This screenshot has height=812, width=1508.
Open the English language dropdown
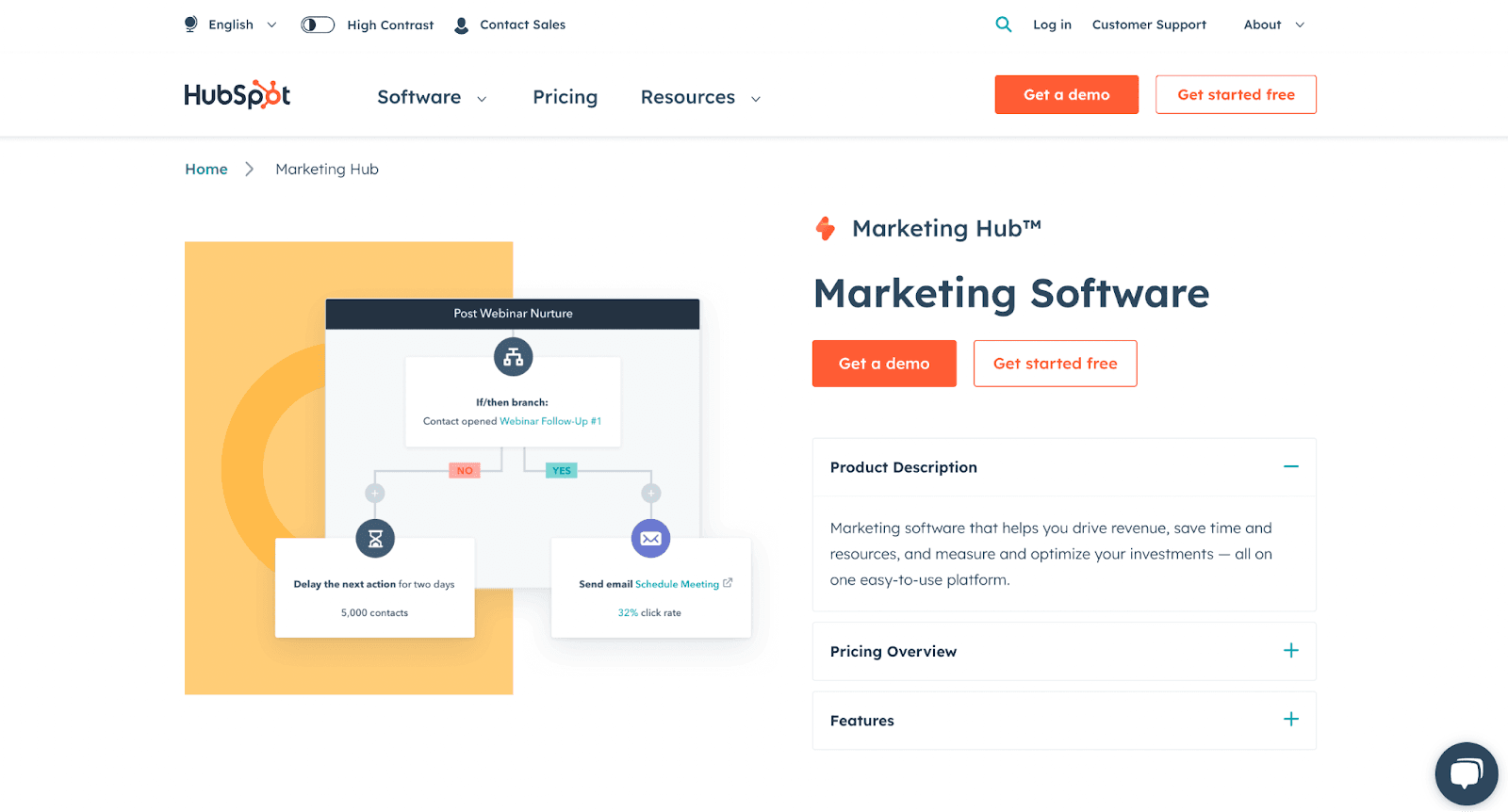(243, 24)
